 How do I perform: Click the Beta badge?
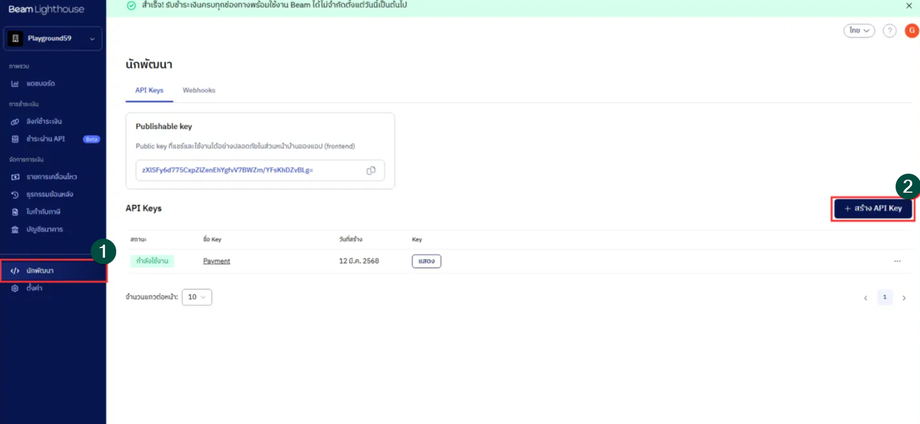point(91,139)
